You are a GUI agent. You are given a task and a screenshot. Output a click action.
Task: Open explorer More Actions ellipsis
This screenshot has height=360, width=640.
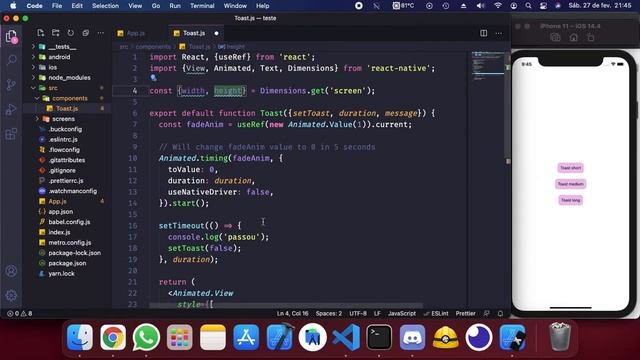click(x=100, y=33)
